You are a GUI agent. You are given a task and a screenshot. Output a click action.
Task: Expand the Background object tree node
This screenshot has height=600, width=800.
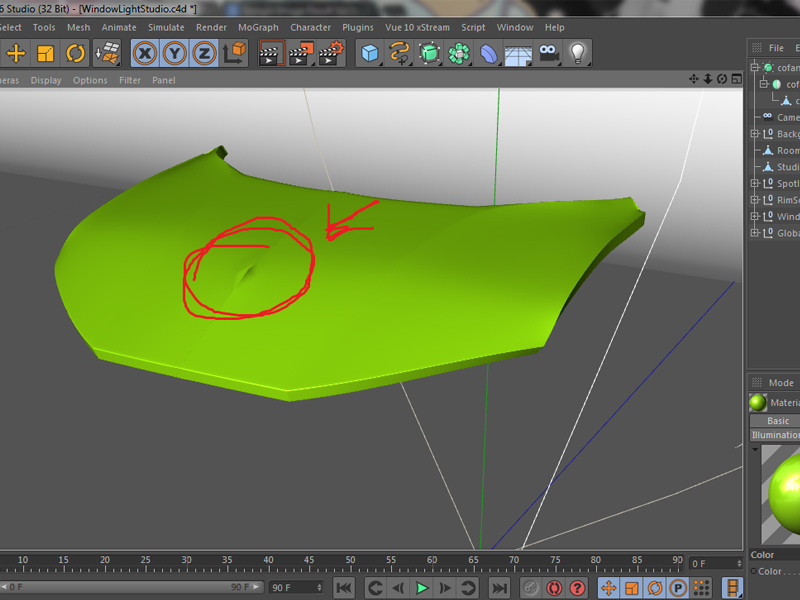click(x=755, y=134)
